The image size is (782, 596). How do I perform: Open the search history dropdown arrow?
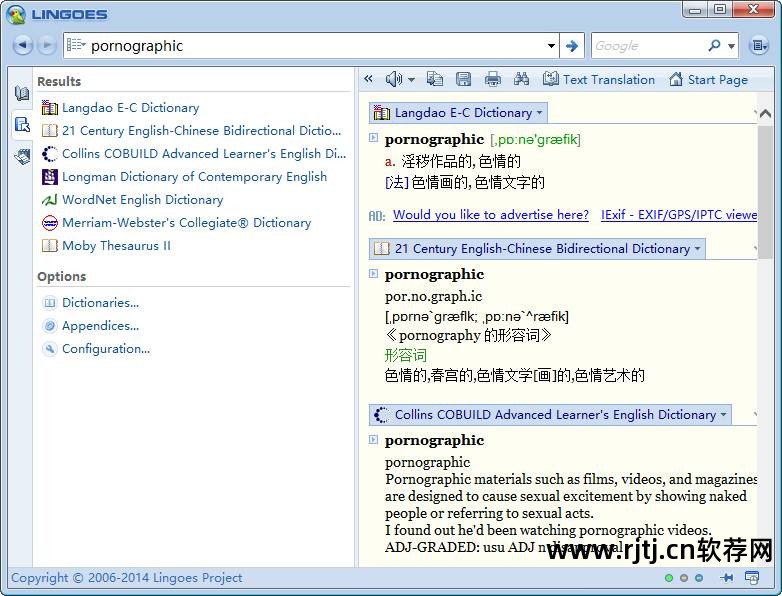(x=551, y=46)
